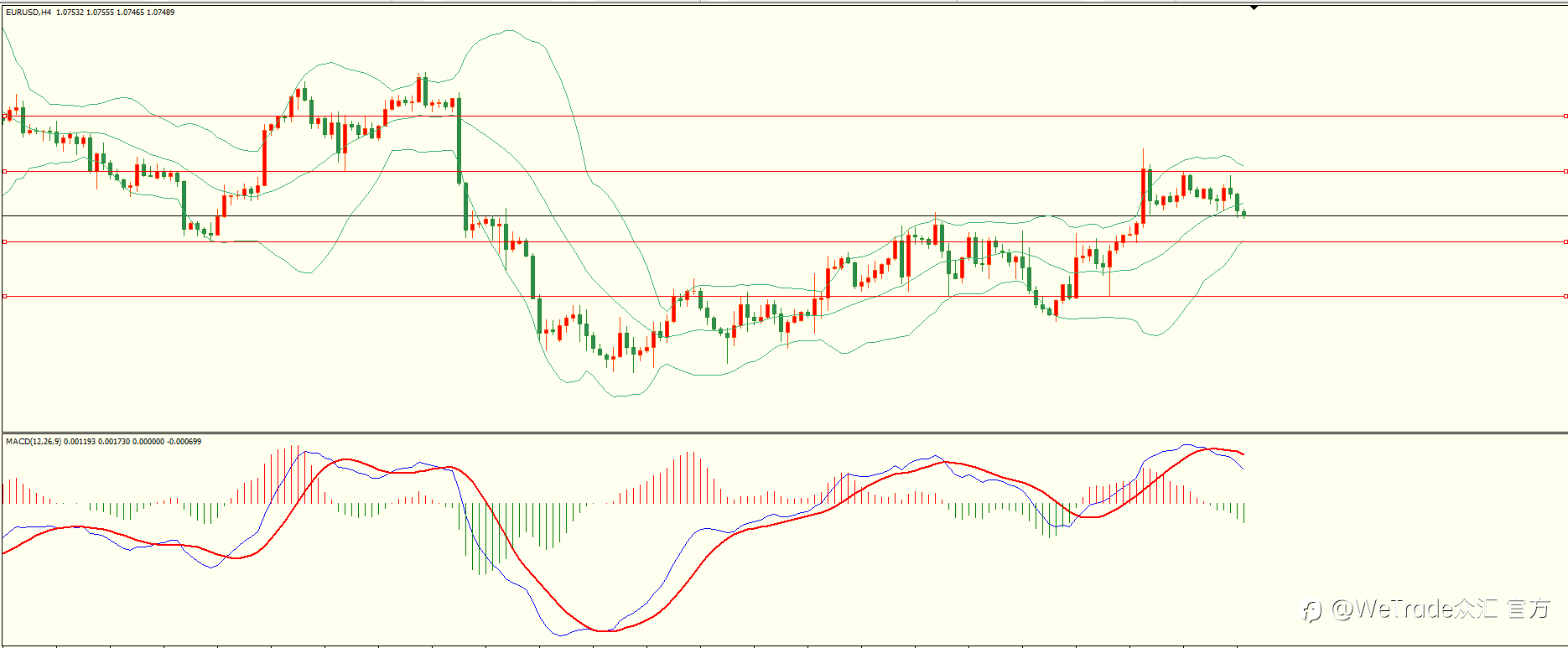The height and width of the screenshot is (648, 1568).
Task: Click the MACD(12,26,9) indicator label
Action: tap(34, 442)
